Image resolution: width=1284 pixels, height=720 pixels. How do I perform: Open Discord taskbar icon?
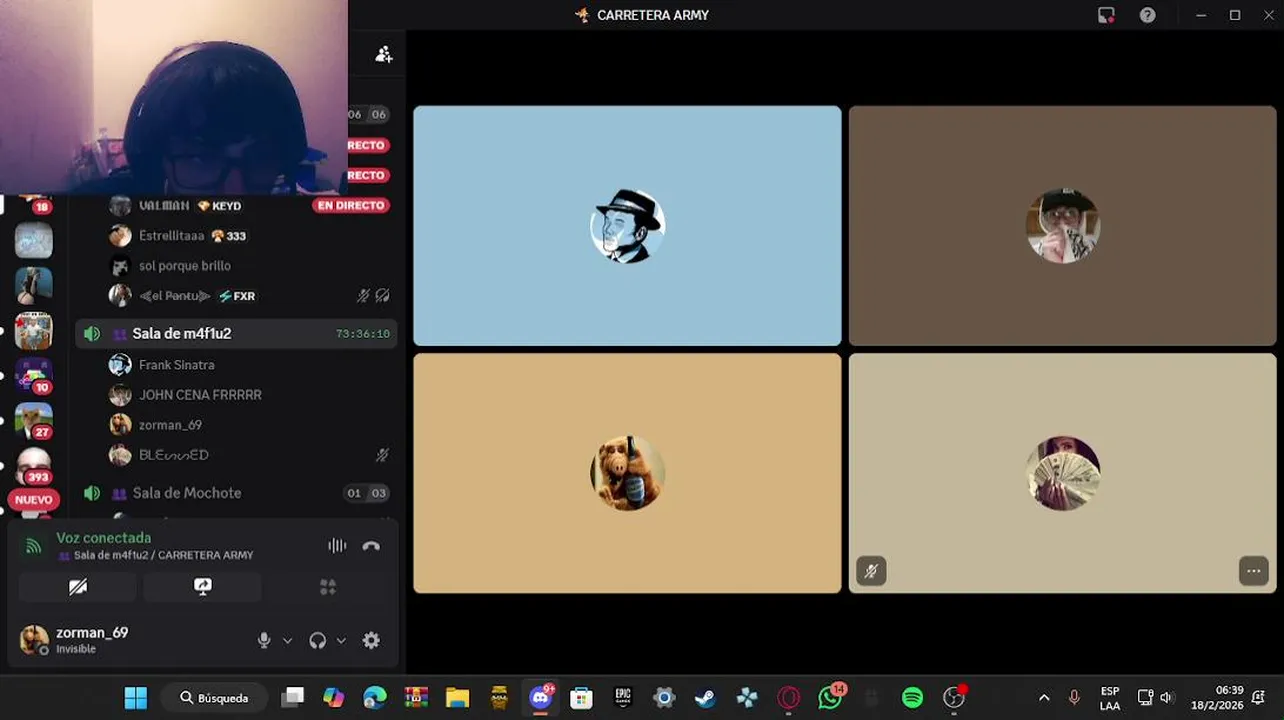click(541, 697)
